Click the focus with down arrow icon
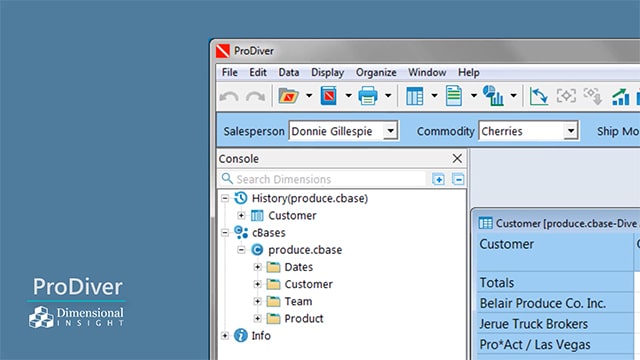 (593, 96)
